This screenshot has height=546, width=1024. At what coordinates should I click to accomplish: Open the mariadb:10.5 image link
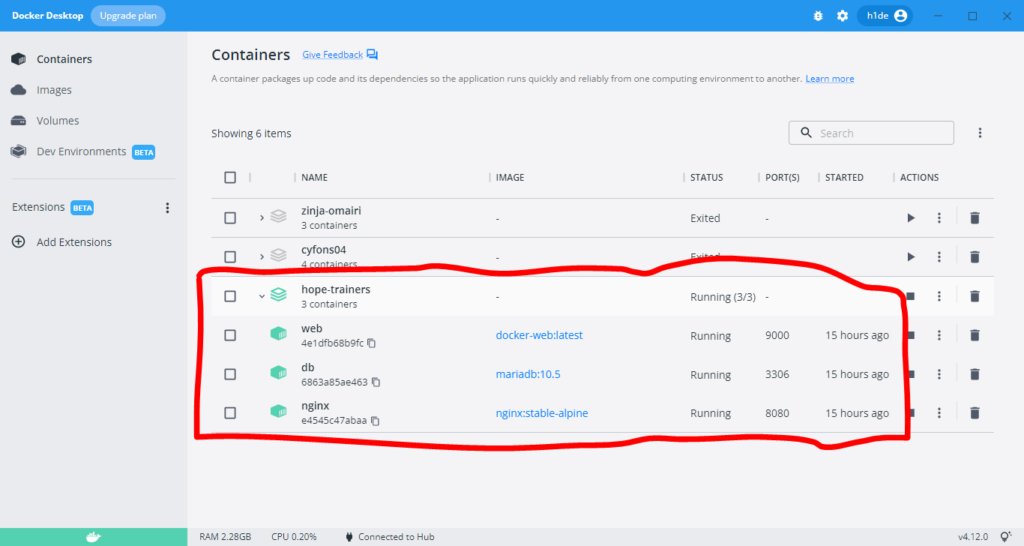click(x=530, y=374)
